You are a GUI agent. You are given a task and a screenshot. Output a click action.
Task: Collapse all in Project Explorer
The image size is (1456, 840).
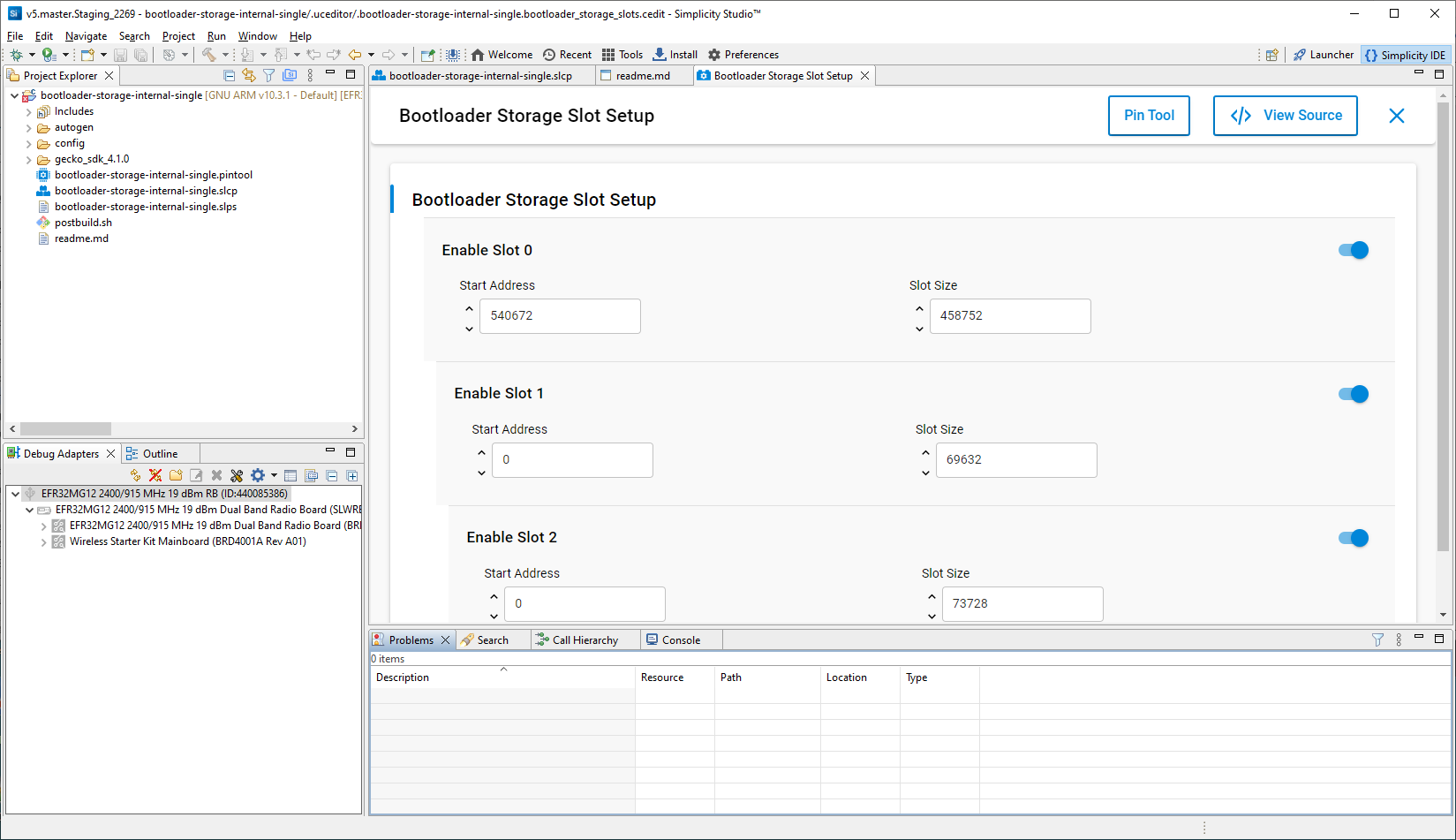coord(230,76)
